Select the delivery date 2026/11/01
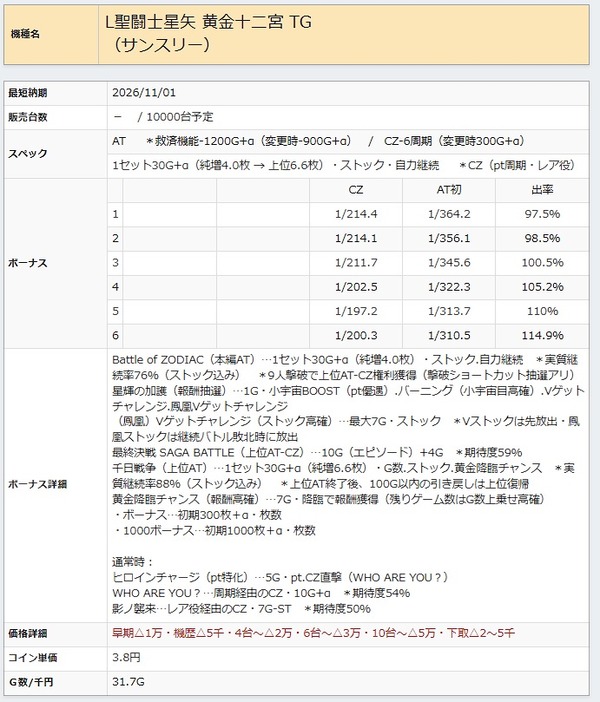The height and width of the screenshot is (702, 600). [x=144, y=93]
